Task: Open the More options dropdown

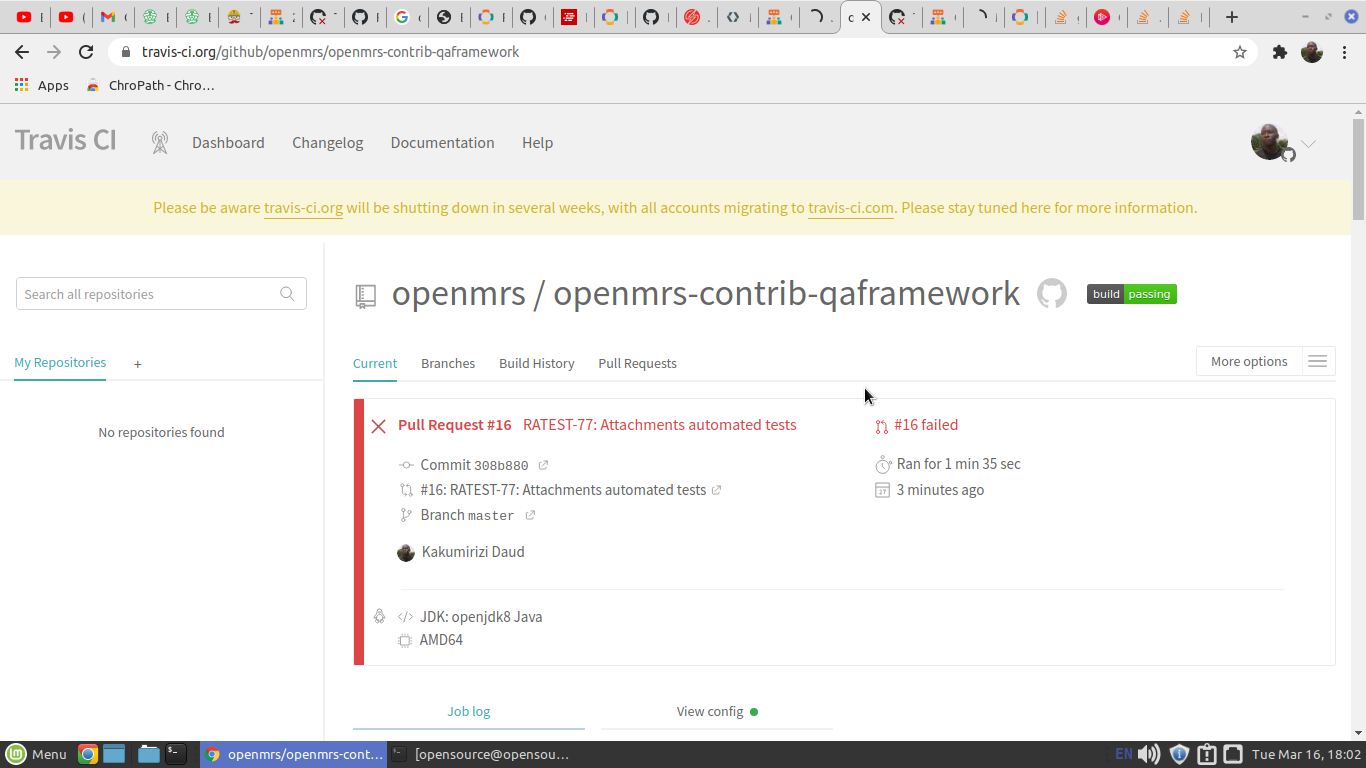Action: [x=1249, y=361]
